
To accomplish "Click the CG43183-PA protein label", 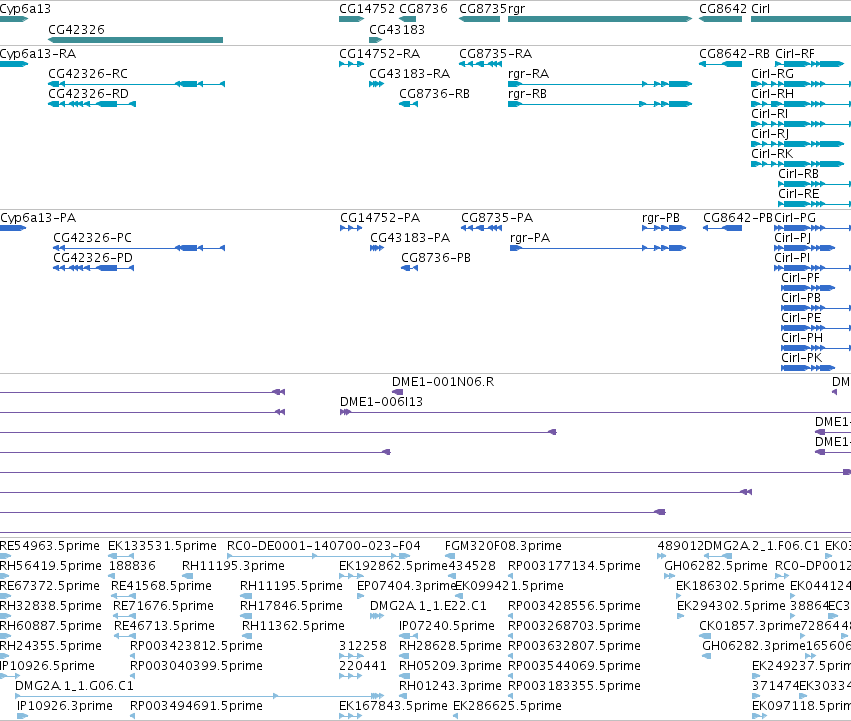I will (x=410, y=238).
